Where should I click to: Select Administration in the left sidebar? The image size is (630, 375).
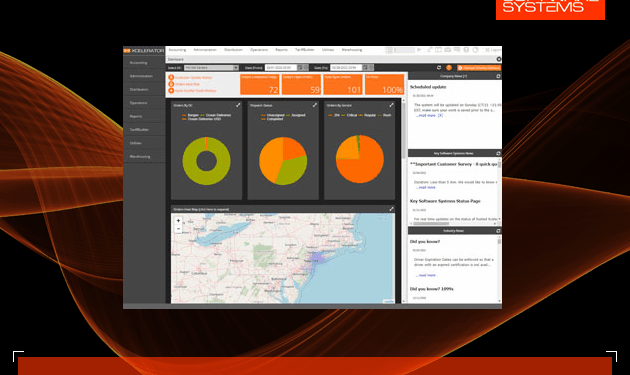tap(144, 76)
